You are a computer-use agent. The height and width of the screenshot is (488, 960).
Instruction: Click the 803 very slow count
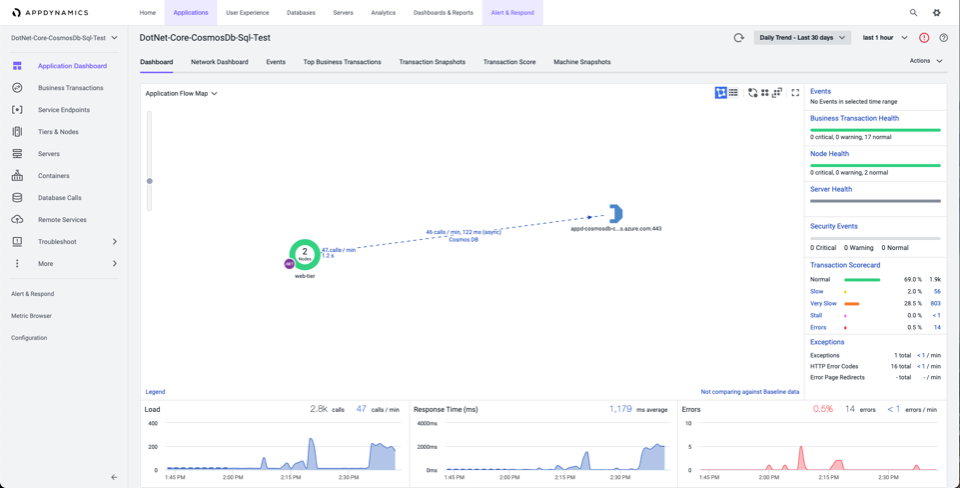click(935, 303)
